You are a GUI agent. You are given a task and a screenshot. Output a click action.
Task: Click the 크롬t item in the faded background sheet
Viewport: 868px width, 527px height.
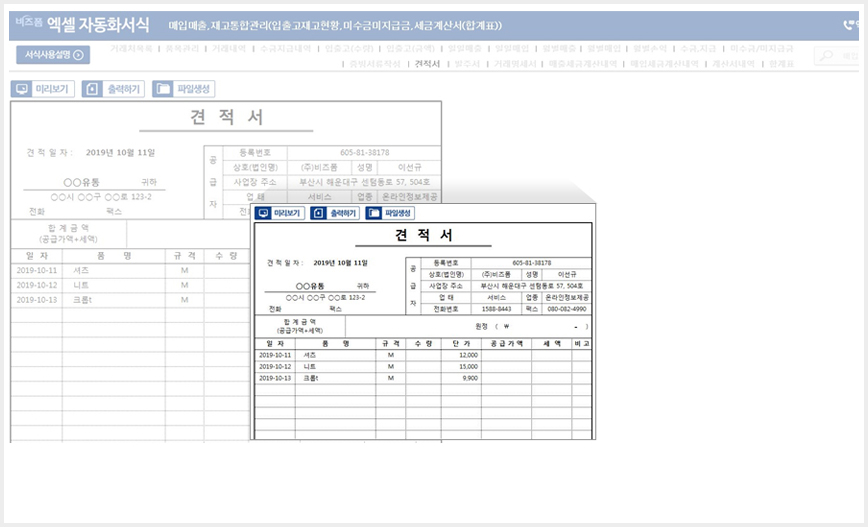point(82,299)
